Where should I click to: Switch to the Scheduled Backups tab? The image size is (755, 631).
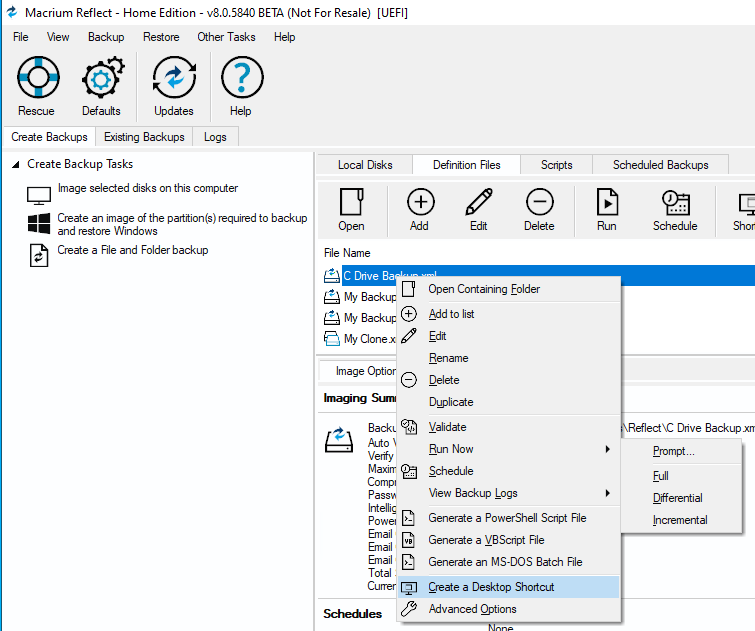tap(661, 165)
